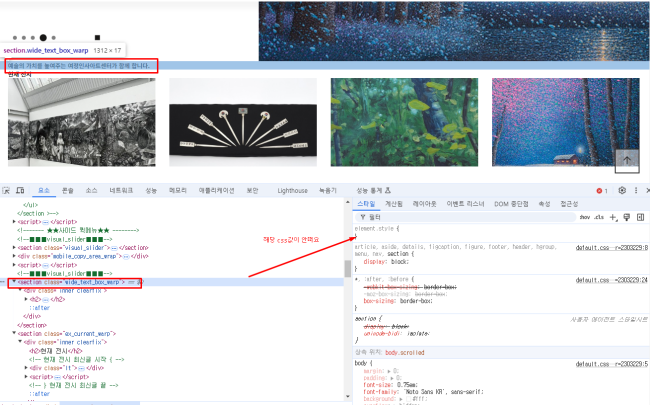The height and width of the screenshot is (405, 650).
Task: Add a new style rule with plus icon
Action: 613,217
